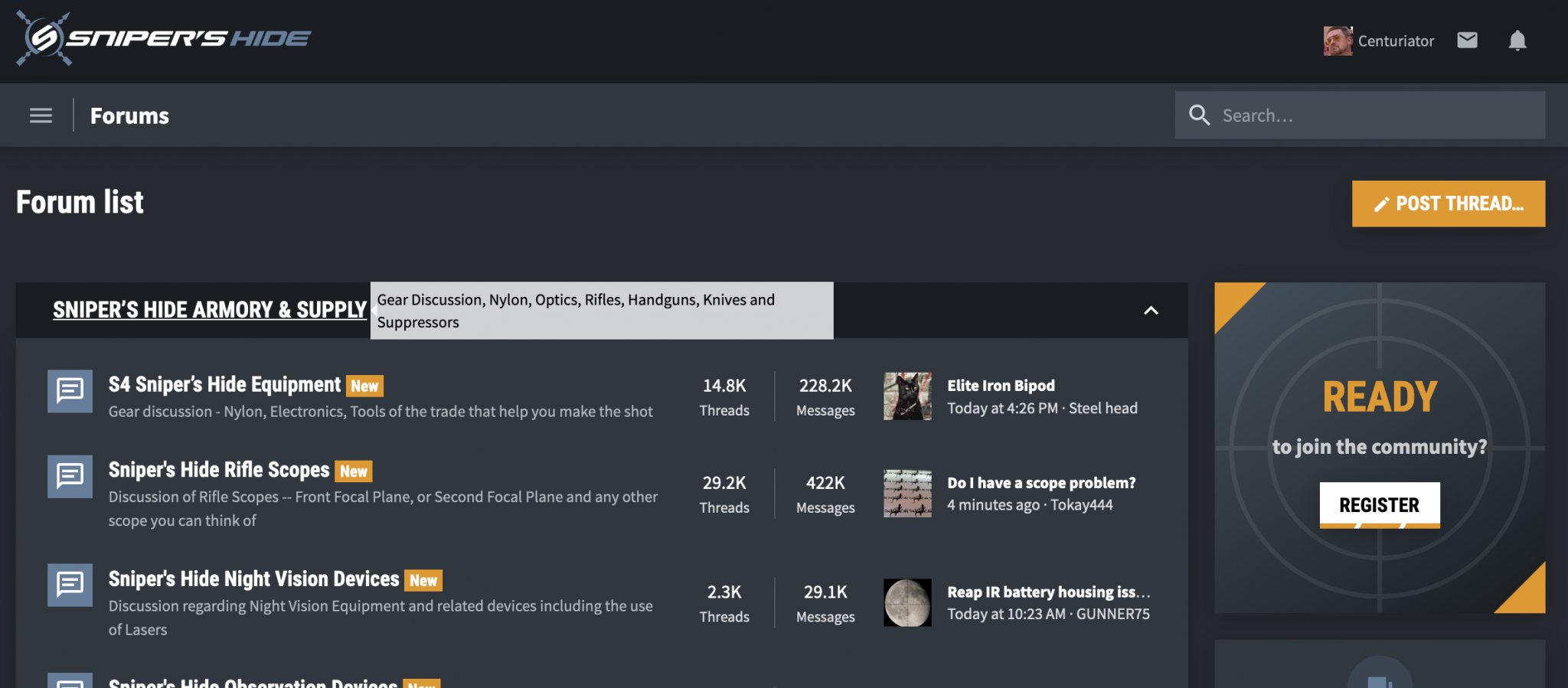Click the search magnifier icon
The image size is (1568, 688).
[1199, 116]
